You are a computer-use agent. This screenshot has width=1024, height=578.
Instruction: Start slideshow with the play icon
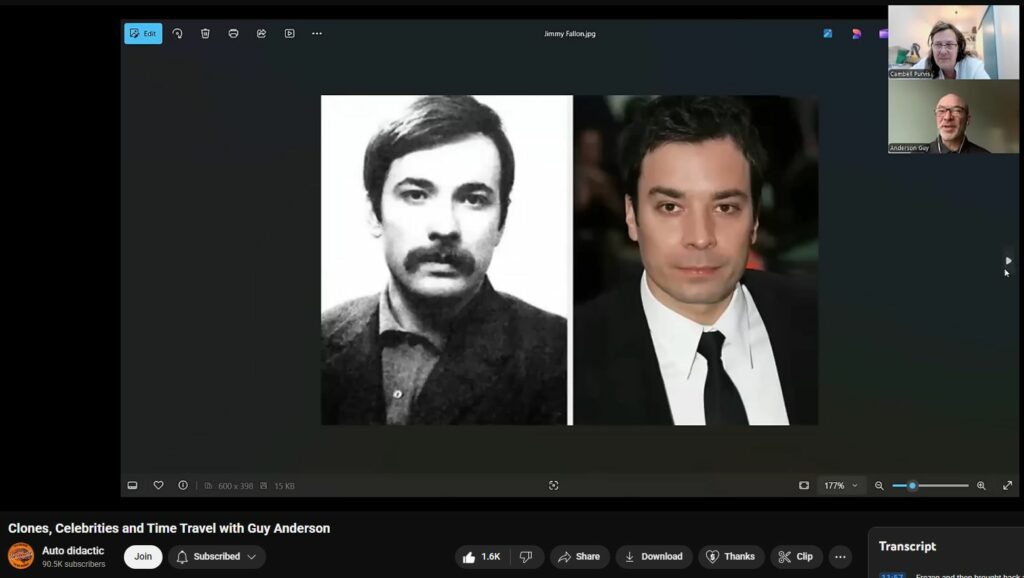(289, 33)
